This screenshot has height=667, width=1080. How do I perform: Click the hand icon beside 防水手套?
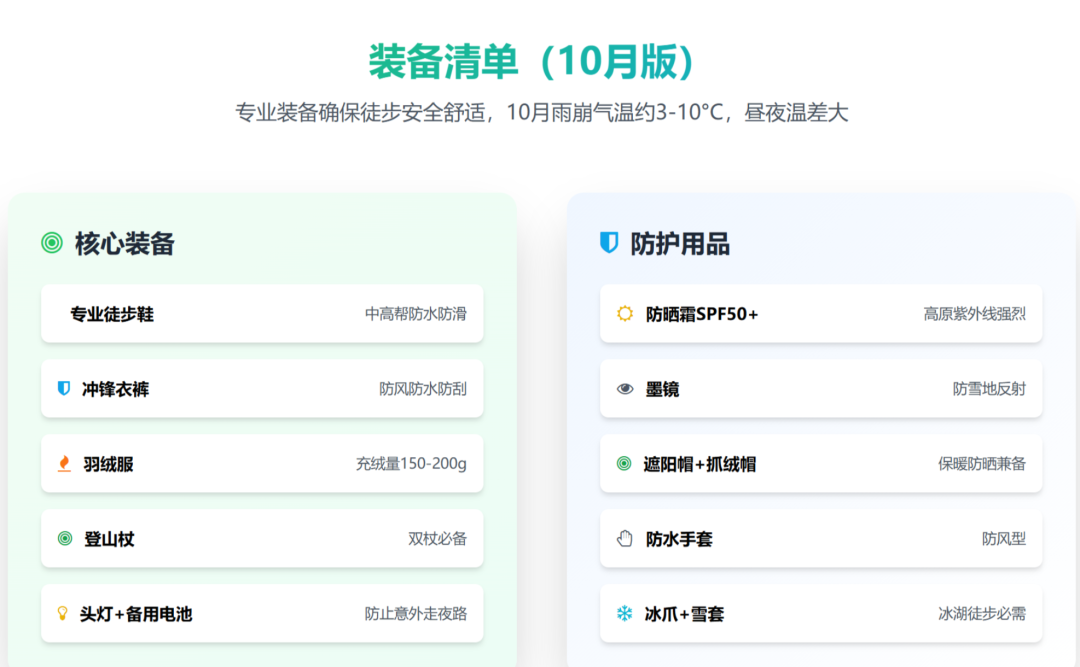point(625,538)
